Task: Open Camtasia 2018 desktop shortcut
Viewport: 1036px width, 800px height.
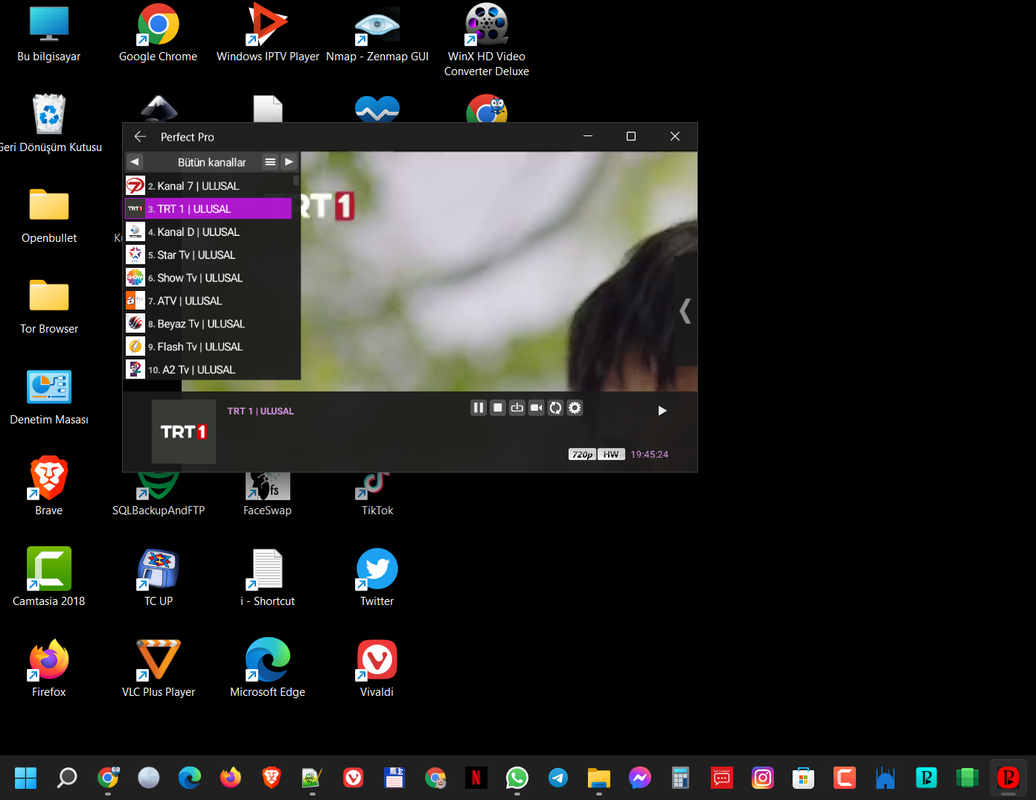Action: click(49, 578)
